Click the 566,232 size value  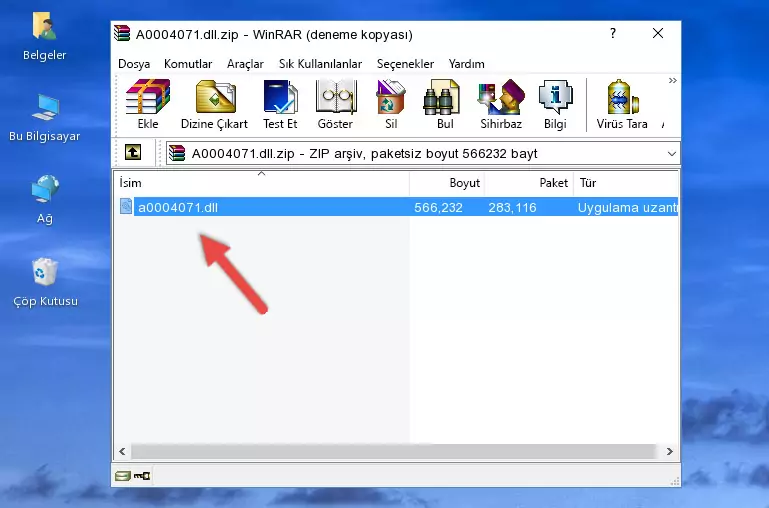(x=438, y=207)
